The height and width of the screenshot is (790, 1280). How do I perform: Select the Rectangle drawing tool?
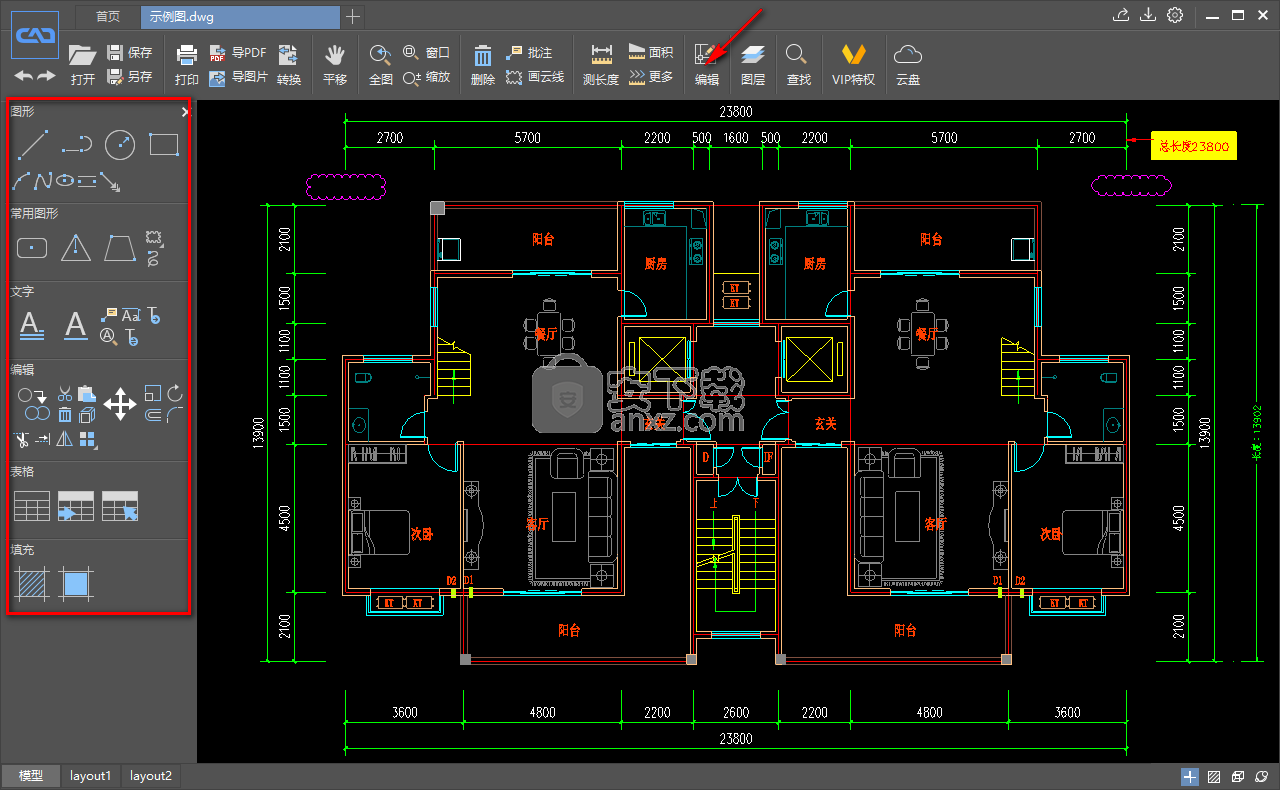[x=164, y=145]
